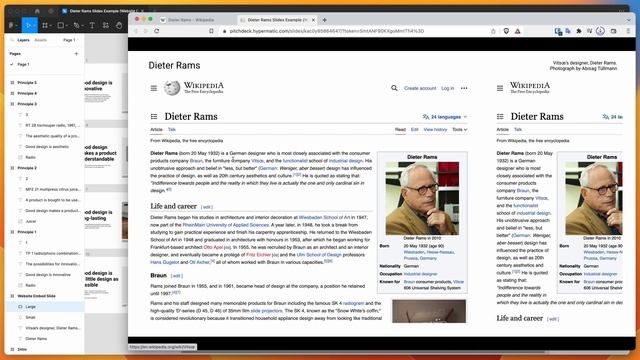
Task: Open the Wikipedia more options ellipsis
Action: pos(464,88)
